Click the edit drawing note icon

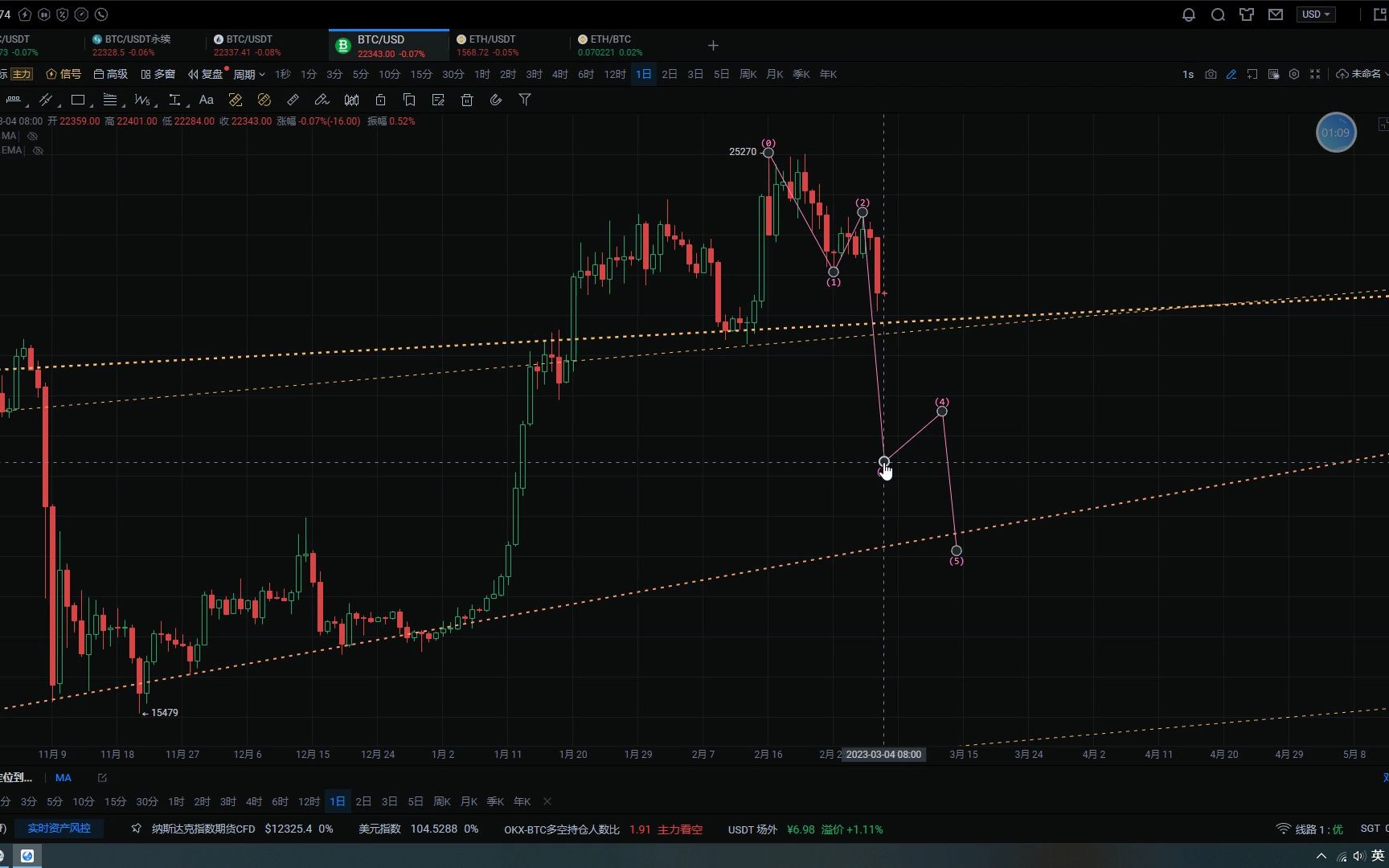438,100
